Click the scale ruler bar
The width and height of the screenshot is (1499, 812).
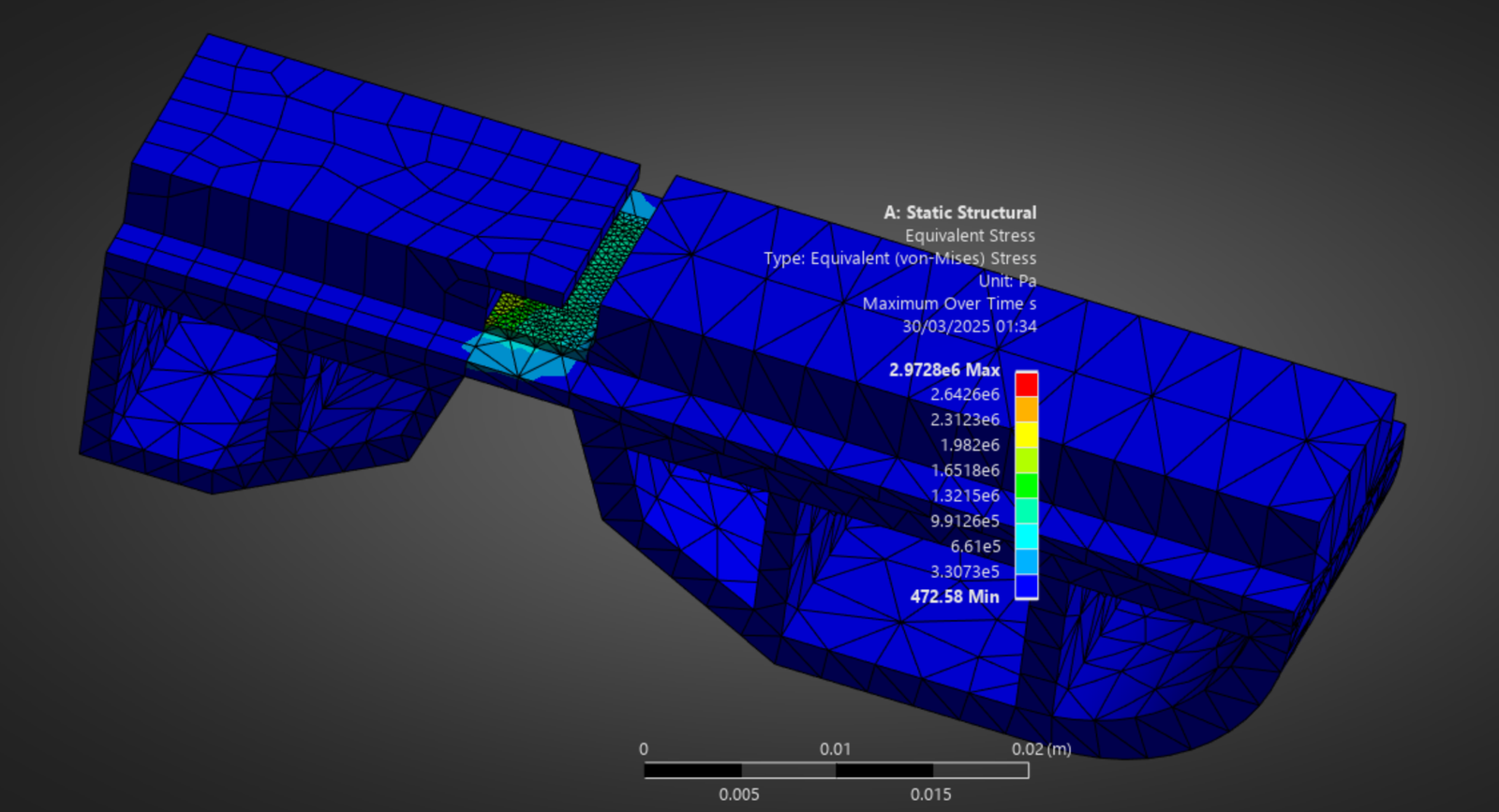(x=836, y=771)
